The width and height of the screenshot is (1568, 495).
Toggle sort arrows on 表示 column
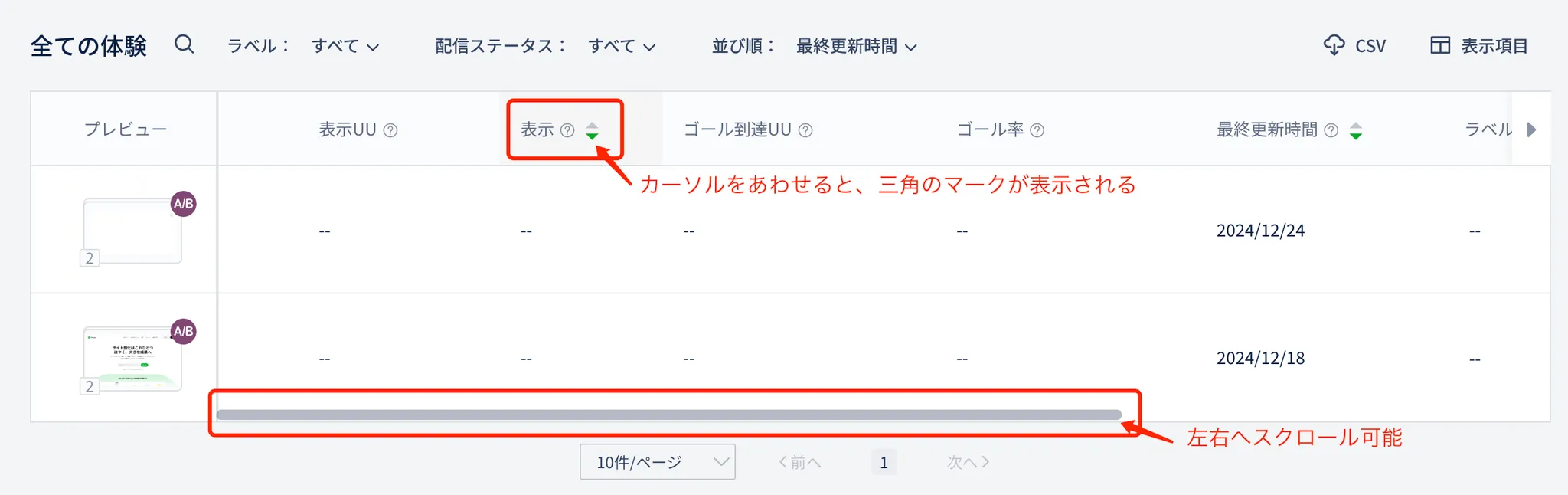[x=592, y=131]
